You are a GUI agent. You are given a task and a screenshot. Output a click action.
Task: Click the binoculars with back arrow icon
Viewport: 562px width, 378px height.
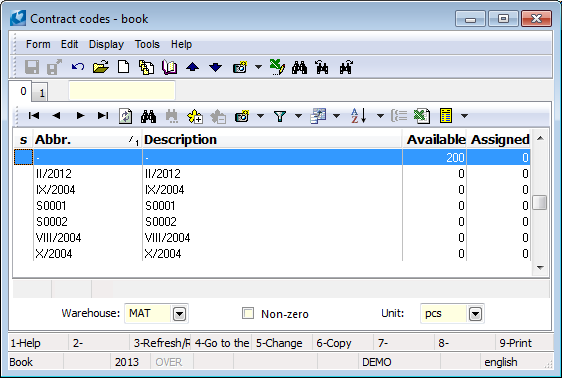click(x=322, y=67)
